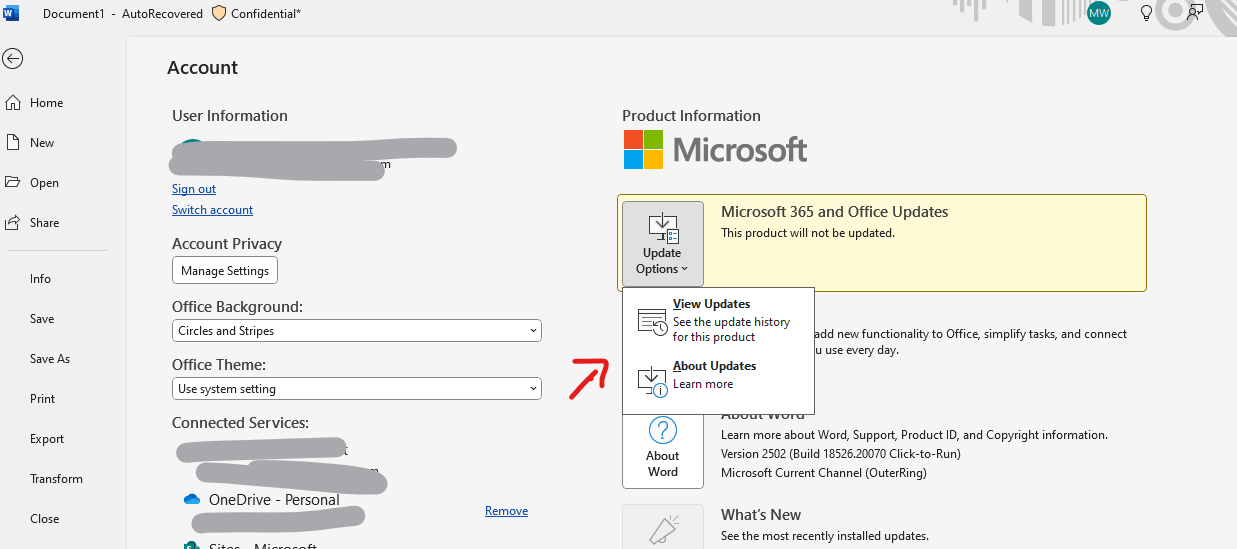This screenshot has width=1237, height=549.
Task: Click the Sign out link
Action: [194, 189]
